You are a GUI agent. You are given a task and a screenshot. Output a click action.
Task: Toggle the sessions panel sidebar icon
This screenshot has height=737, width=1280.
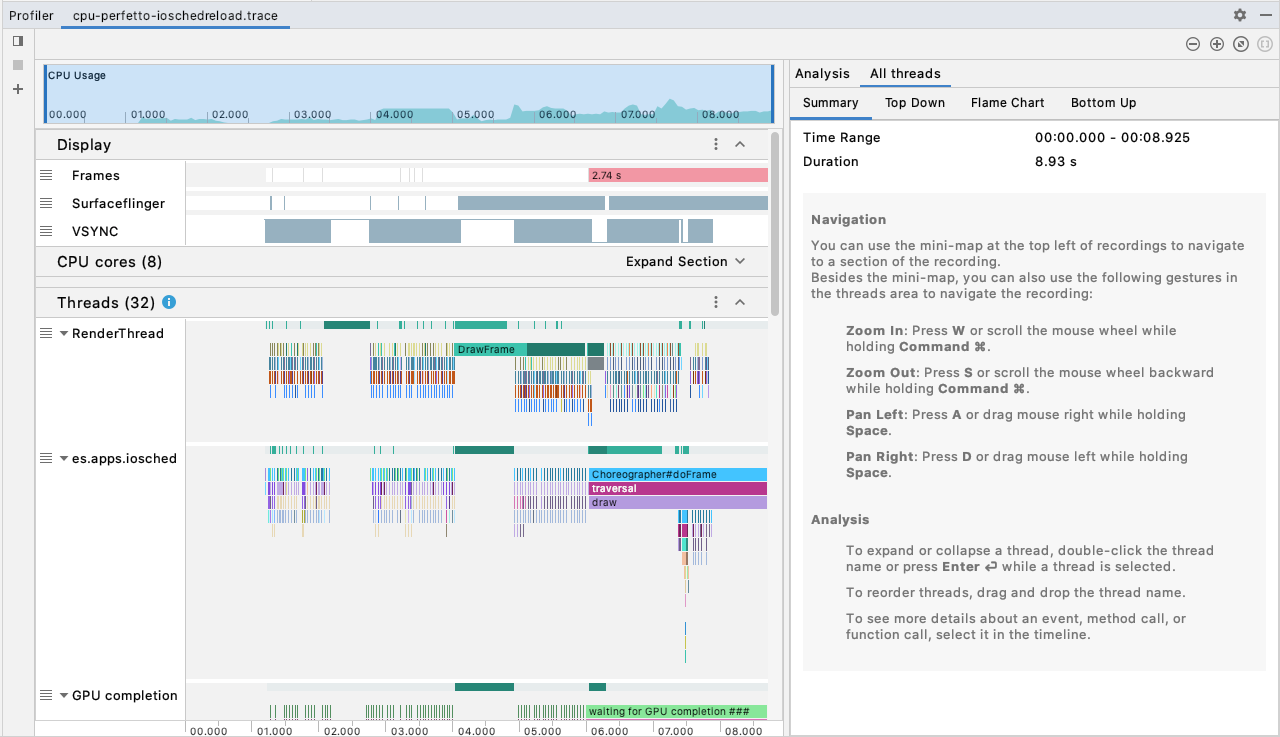click(x=17, y=41)
